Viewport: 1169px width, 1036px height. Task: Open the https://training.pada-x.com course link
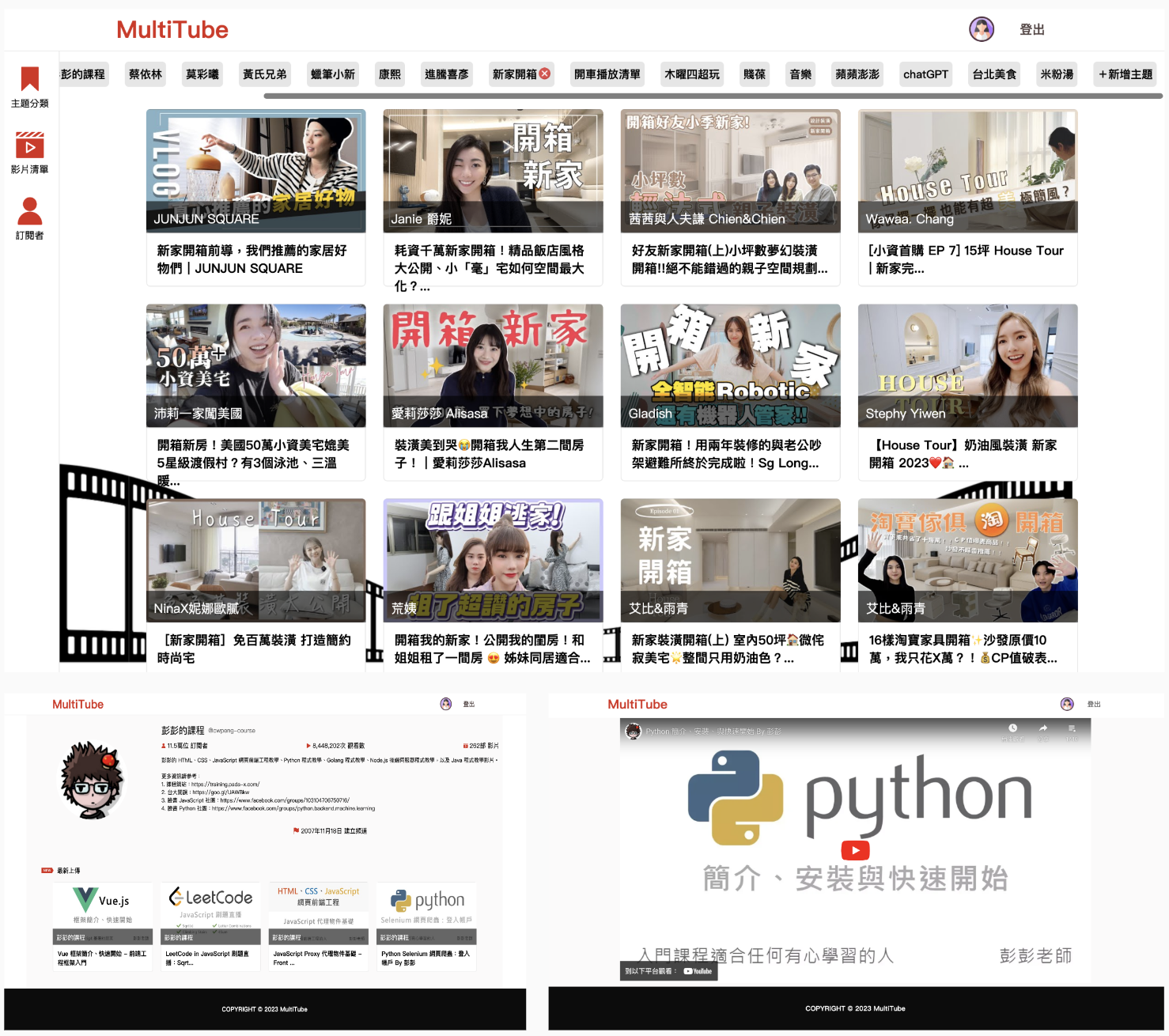point(225,785)
